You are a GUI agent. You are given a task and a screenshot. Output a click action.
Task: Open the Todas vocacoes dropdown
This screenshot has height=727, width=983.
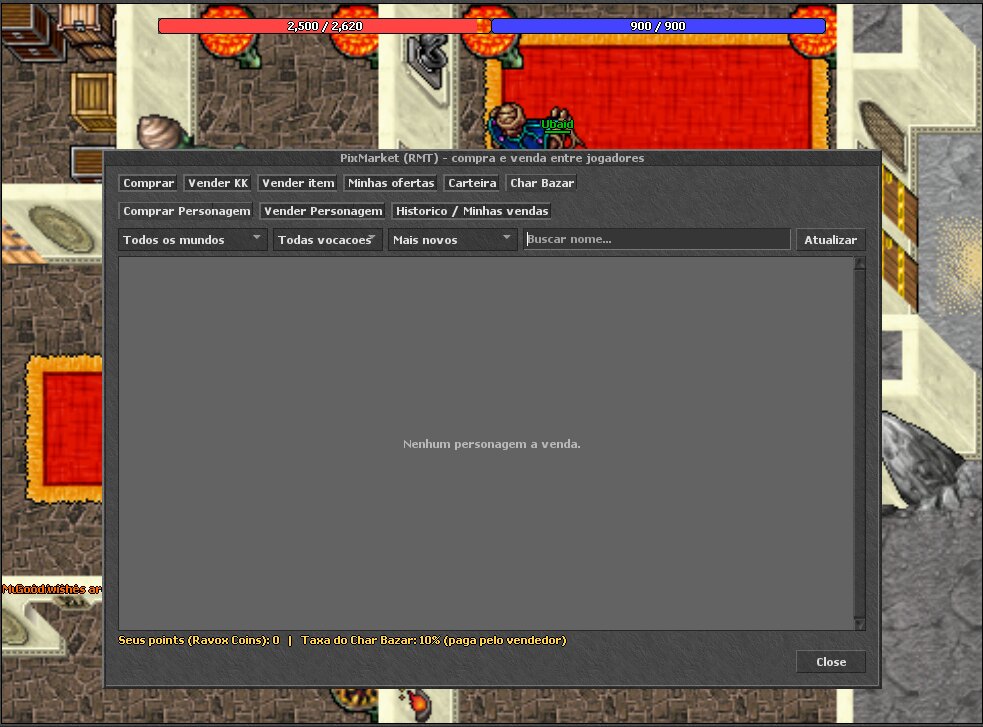click(327, 240)
